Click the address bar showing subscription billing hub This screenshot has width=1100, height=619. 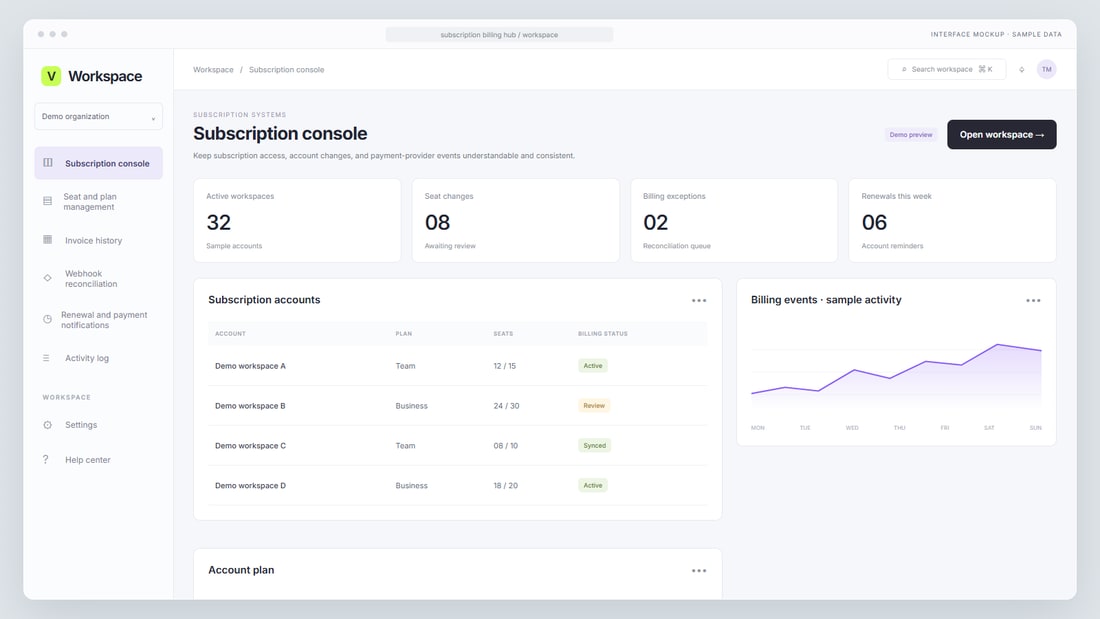(x=499, y=34)
